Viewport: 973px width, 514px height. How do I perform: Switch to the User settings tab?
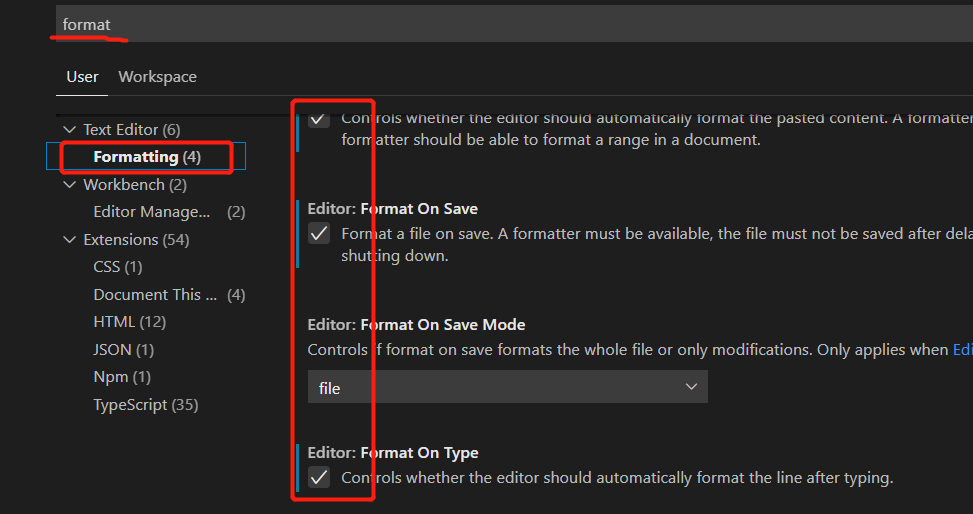coord(82,77)
